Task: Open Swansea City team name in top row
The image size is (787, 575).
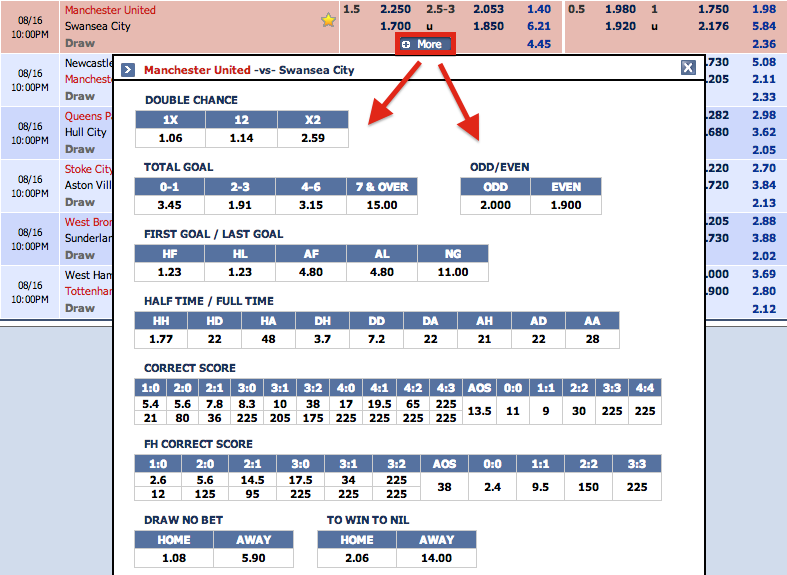Action: tap(97, 26)
